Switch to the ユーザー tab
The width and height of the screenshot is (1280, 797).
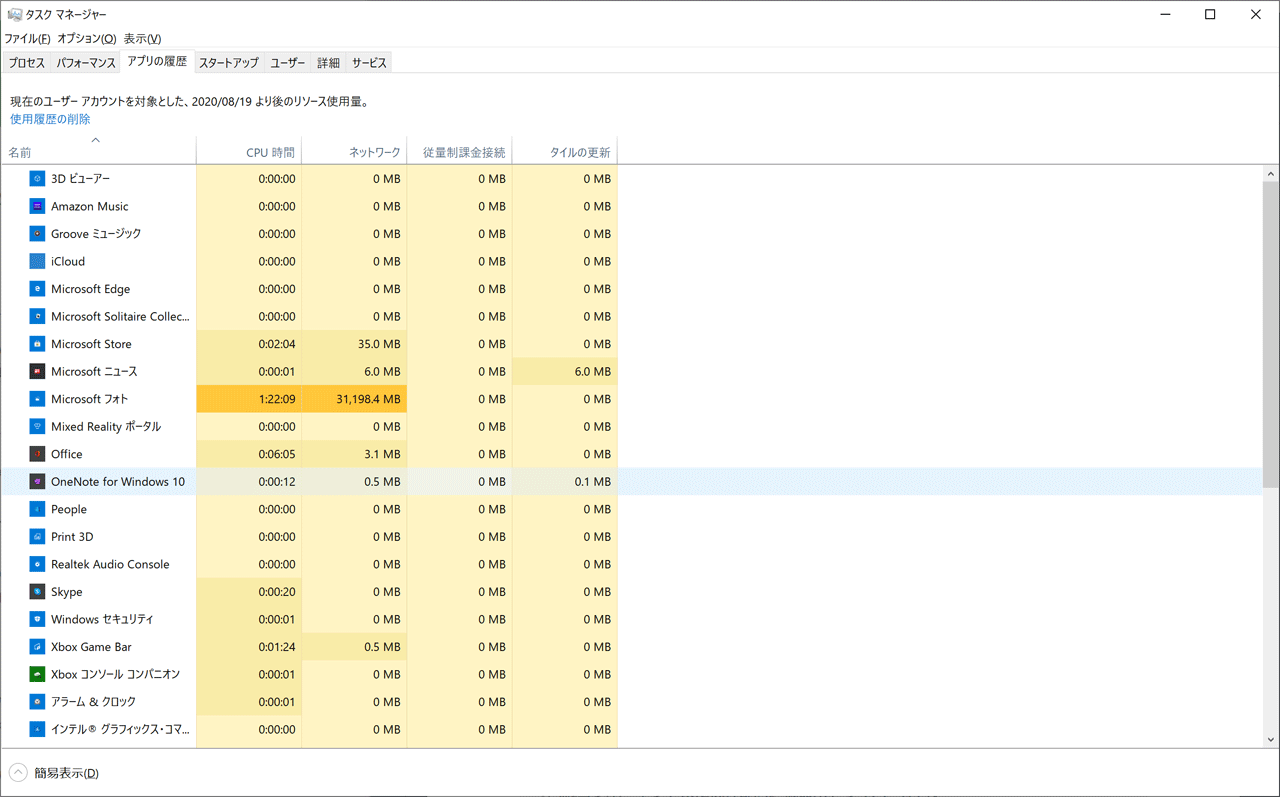point(288,63)
